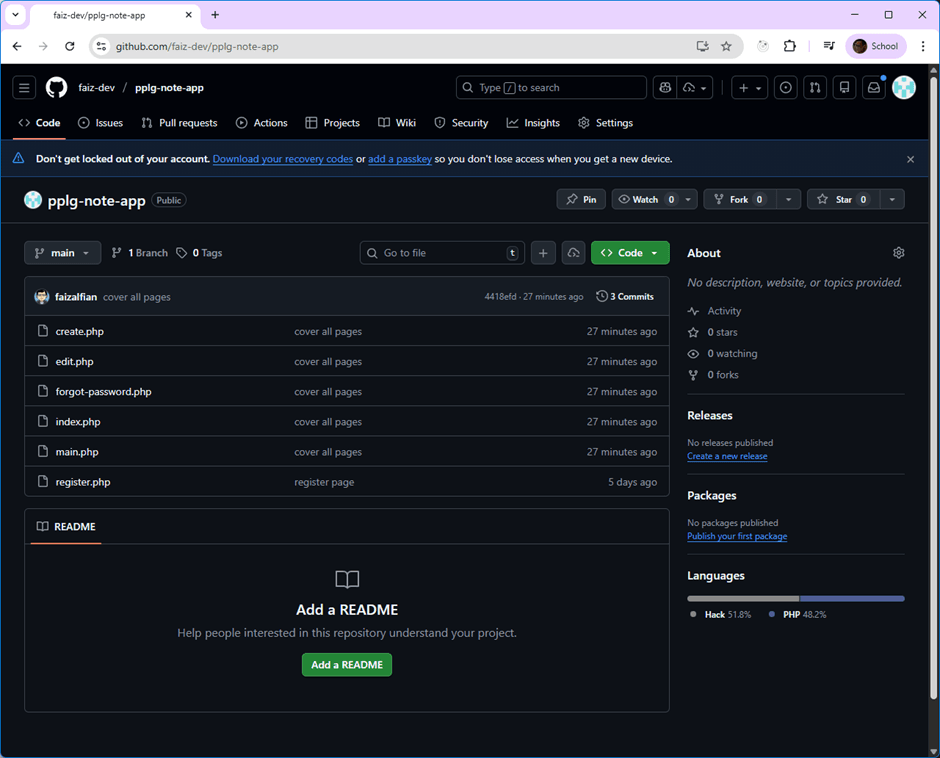Click the Create a new release link
Screen dimensions: 940x758
727,456
